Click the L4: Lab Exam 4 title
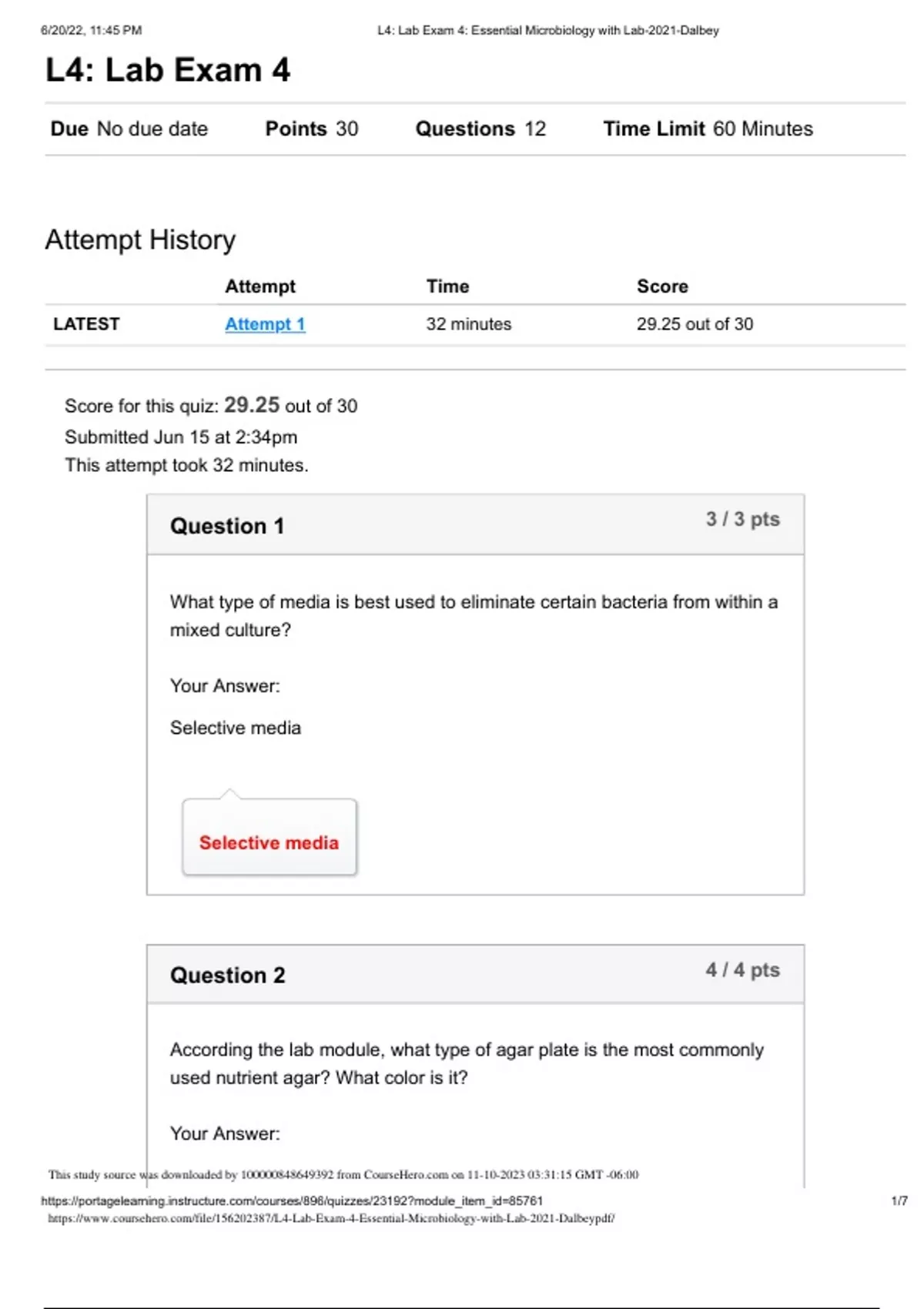 (168, 70)
